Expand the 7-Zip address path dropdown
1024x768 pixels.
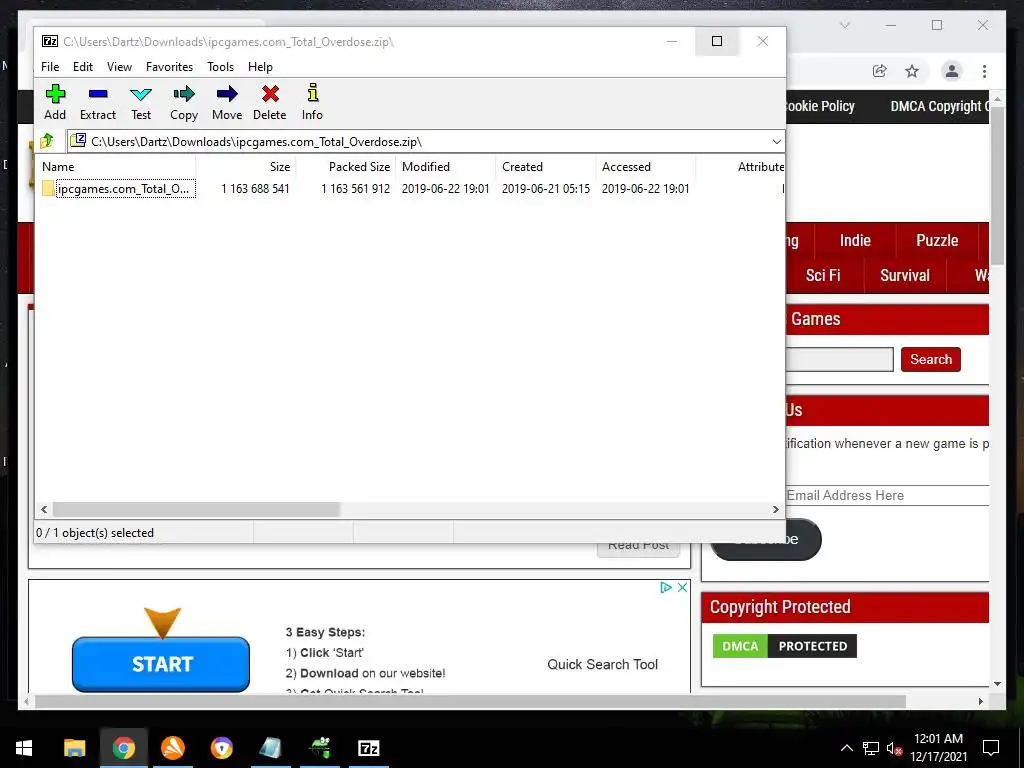pos(776,142)
